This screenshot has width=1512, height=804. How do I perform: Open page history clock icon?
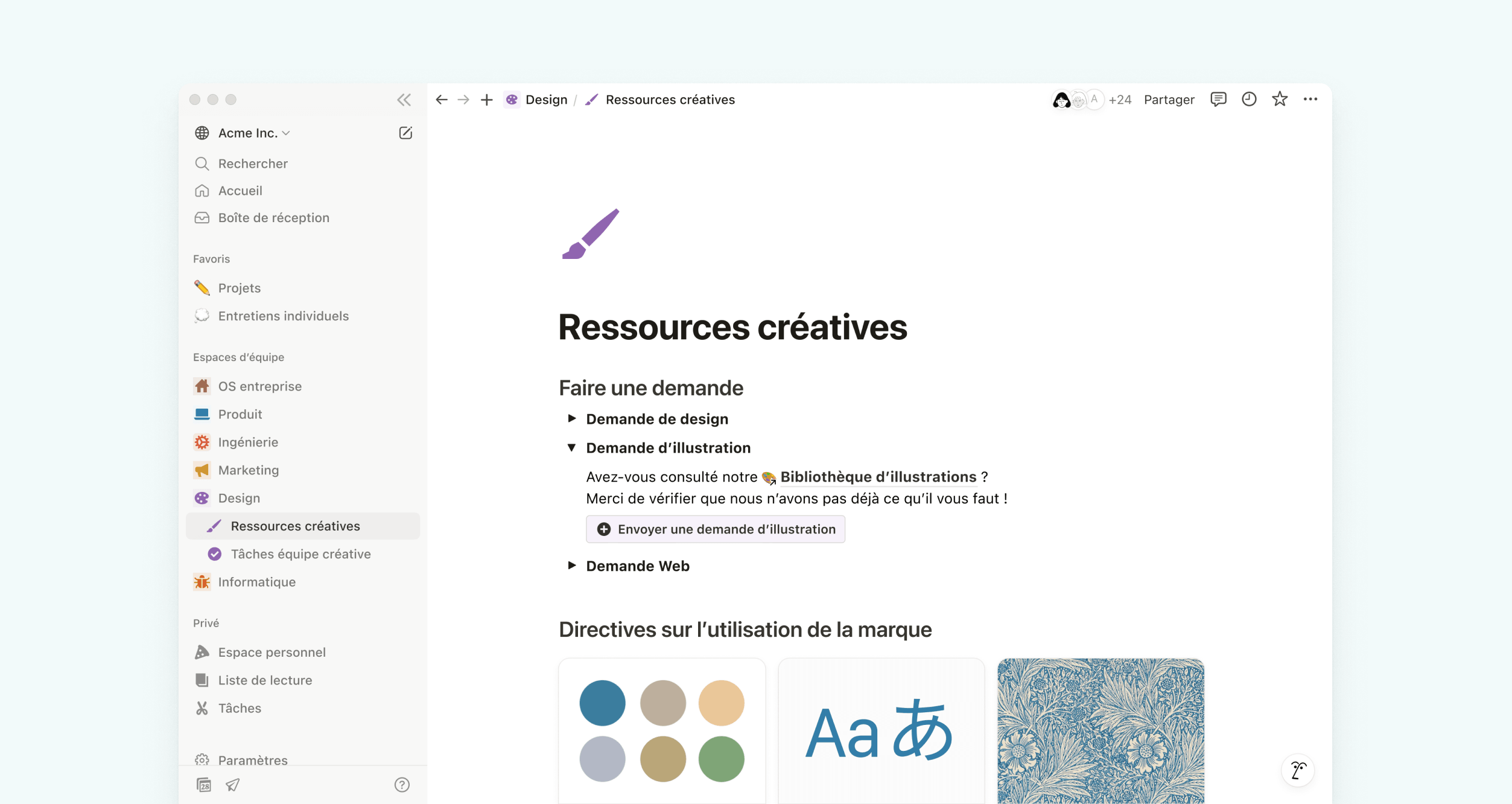(1249, 99)
